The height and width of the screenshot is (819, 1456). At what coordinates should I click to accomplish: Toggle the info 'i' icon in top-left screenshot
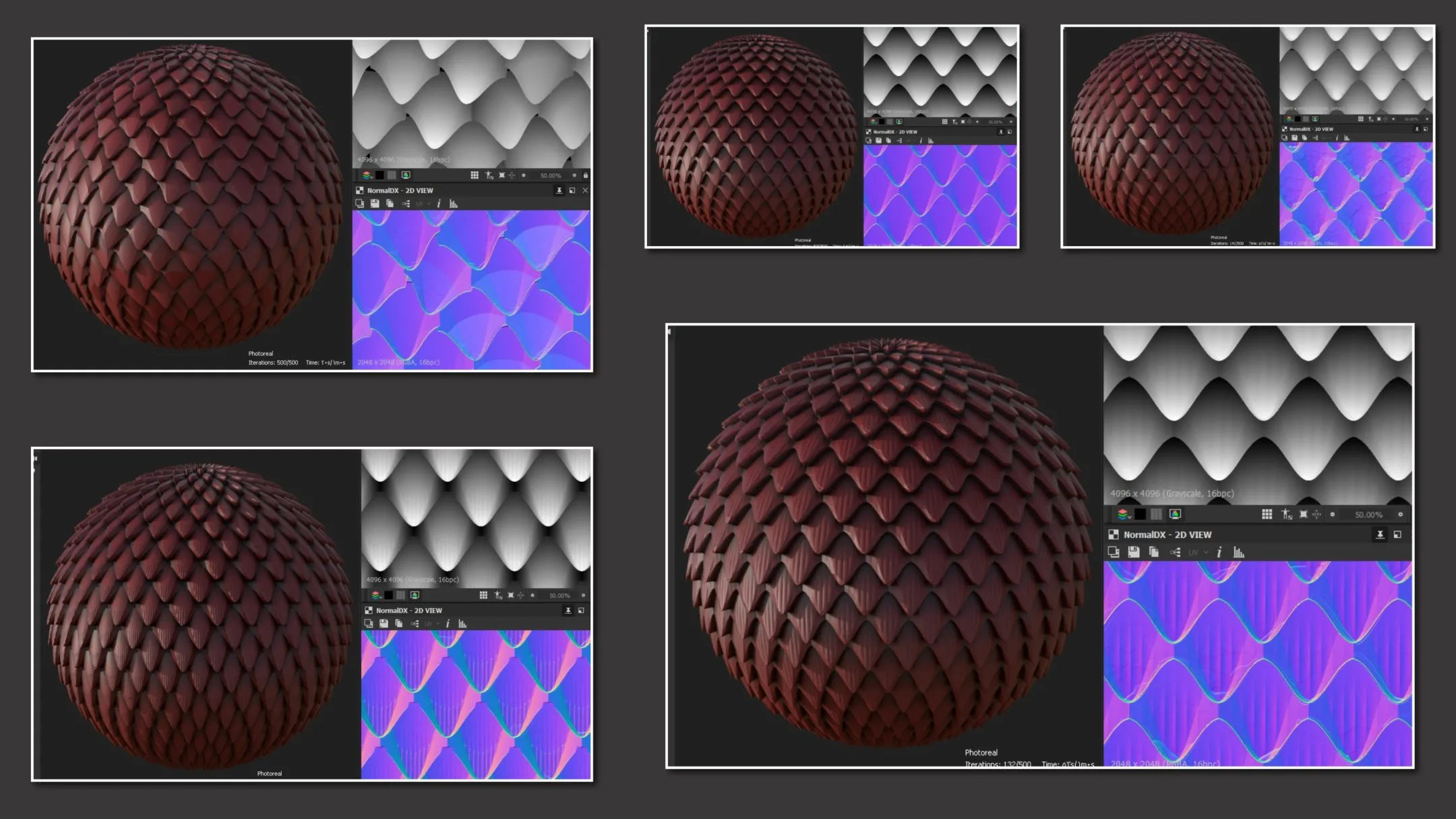(x=439, y=204)
